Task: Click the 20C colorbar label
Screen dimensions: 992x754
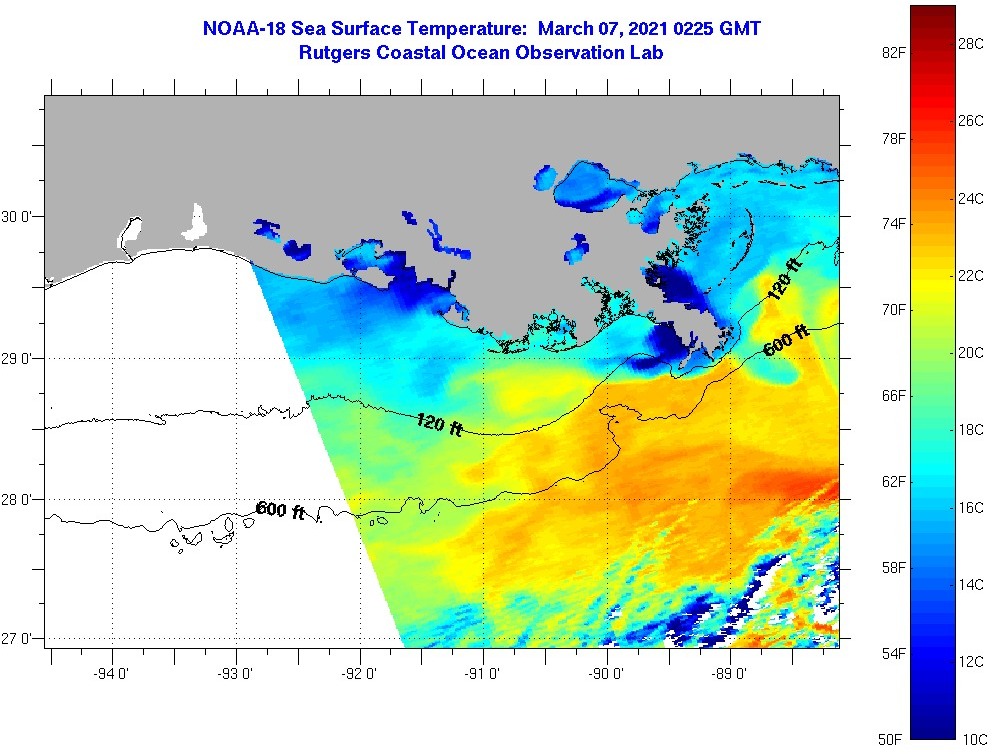Action: pos(971,353)
